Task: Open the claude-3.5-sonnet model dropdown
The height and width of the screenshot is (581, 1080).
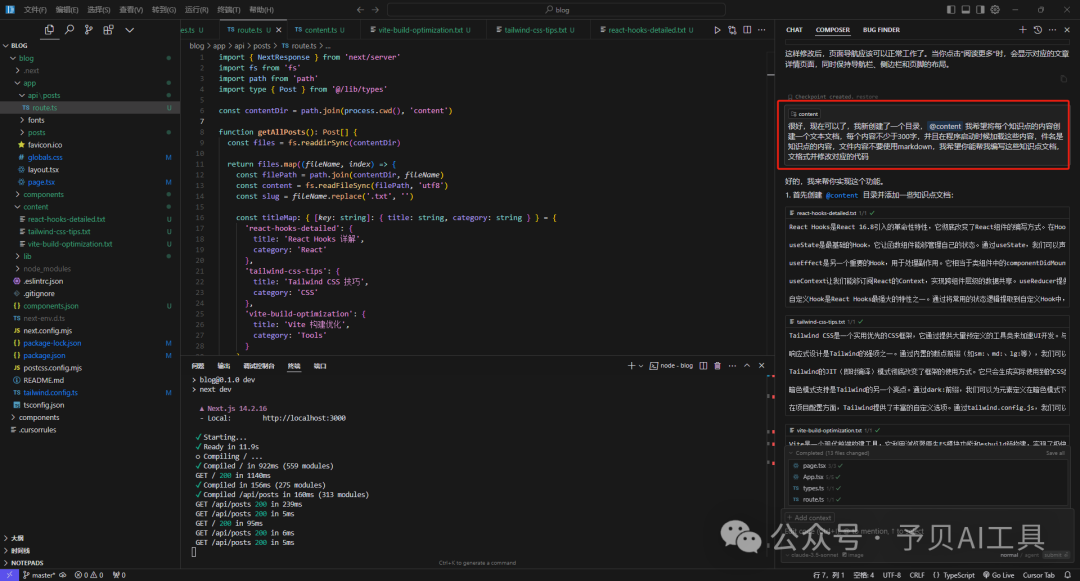Action: (812, 555)
